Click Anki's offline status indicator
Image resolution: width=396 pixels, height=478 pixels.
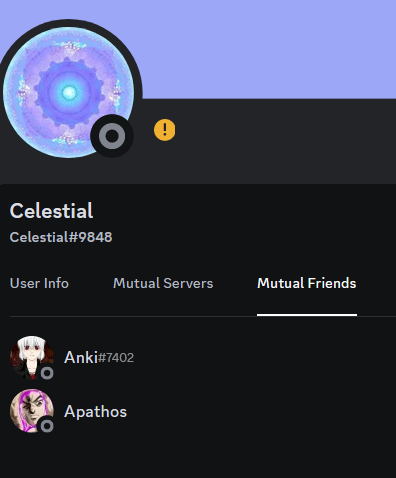pyautogui.click(x=47, y=373)
